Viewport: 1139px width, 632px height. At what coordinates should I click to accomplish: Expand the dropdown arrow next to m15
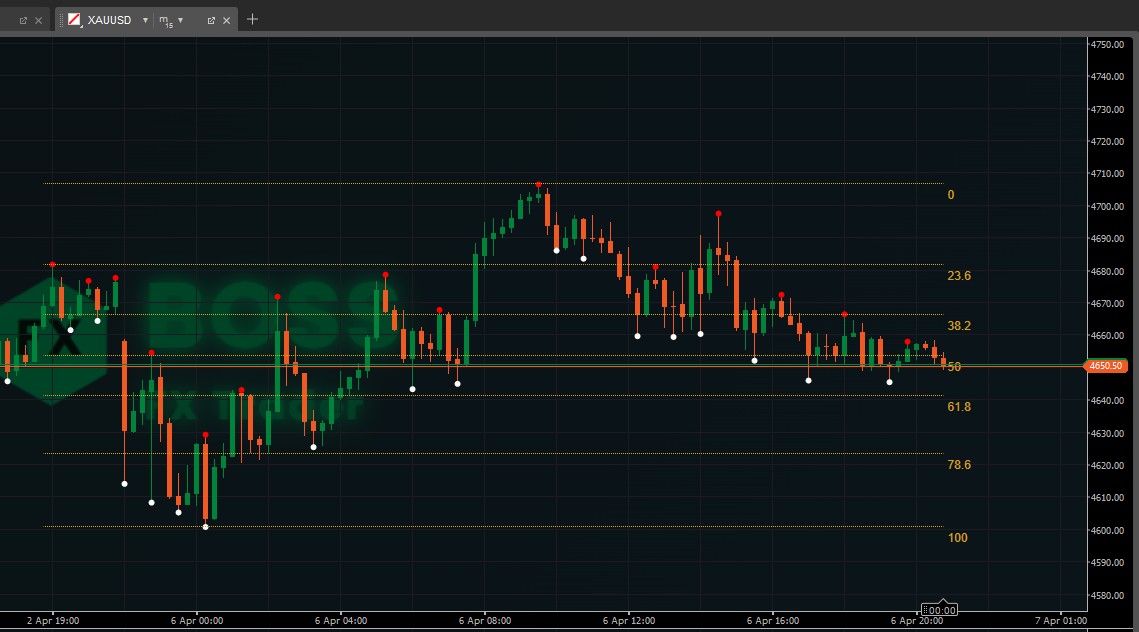pyautogui.click(x=180, y=20)
